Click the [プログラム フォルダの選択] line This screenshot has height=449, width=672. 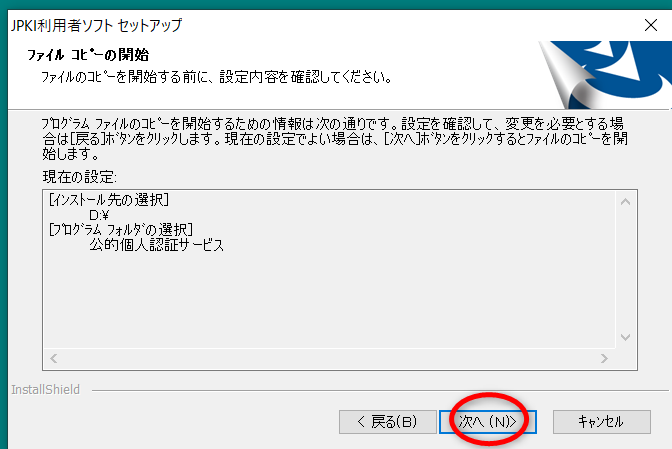pyautogui.click(x=121, y=230)
